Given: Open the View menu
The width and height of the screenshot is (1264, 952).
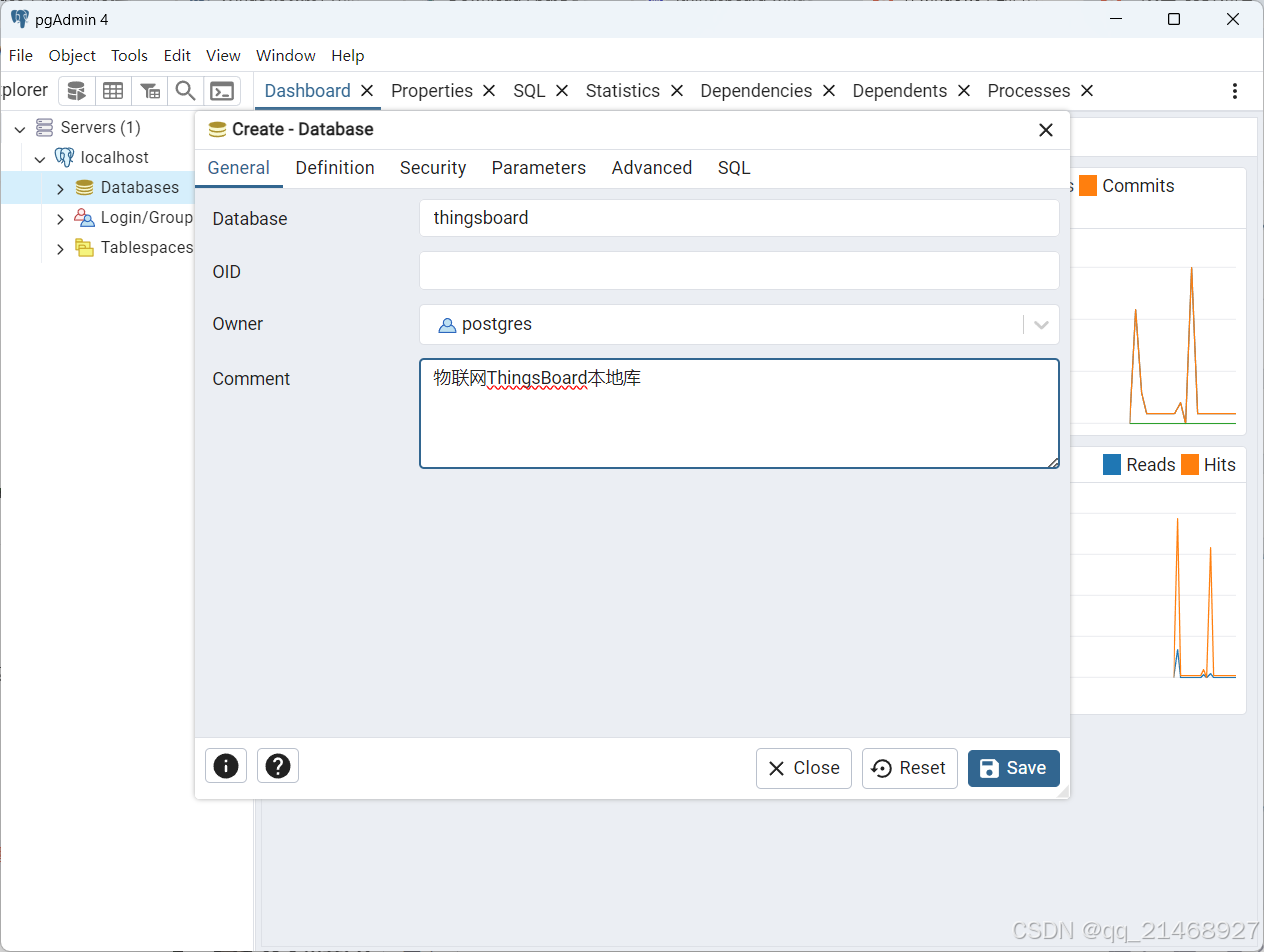Looking at the screenshot, I should (223, 56).
